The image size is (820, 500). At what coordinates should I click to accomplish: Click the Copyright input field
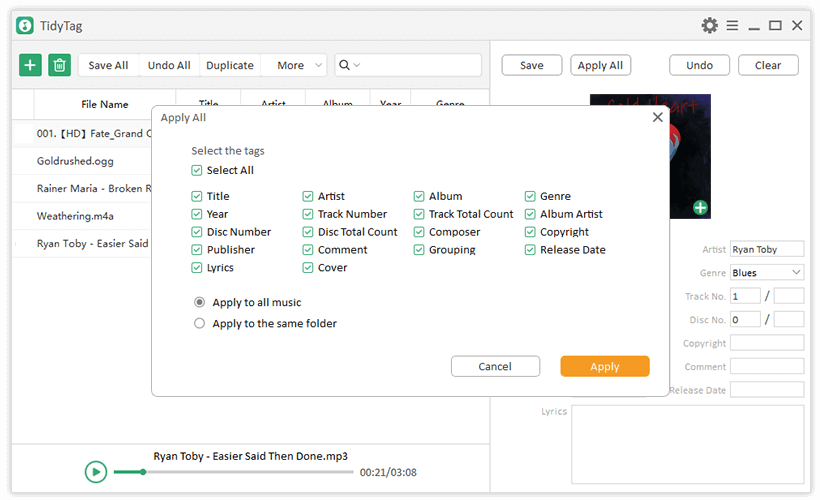[x=767, y=343]
